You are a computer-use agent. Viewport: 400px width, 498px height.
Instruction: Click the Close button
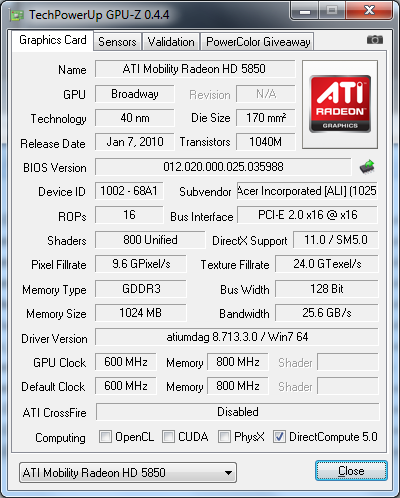351,471
